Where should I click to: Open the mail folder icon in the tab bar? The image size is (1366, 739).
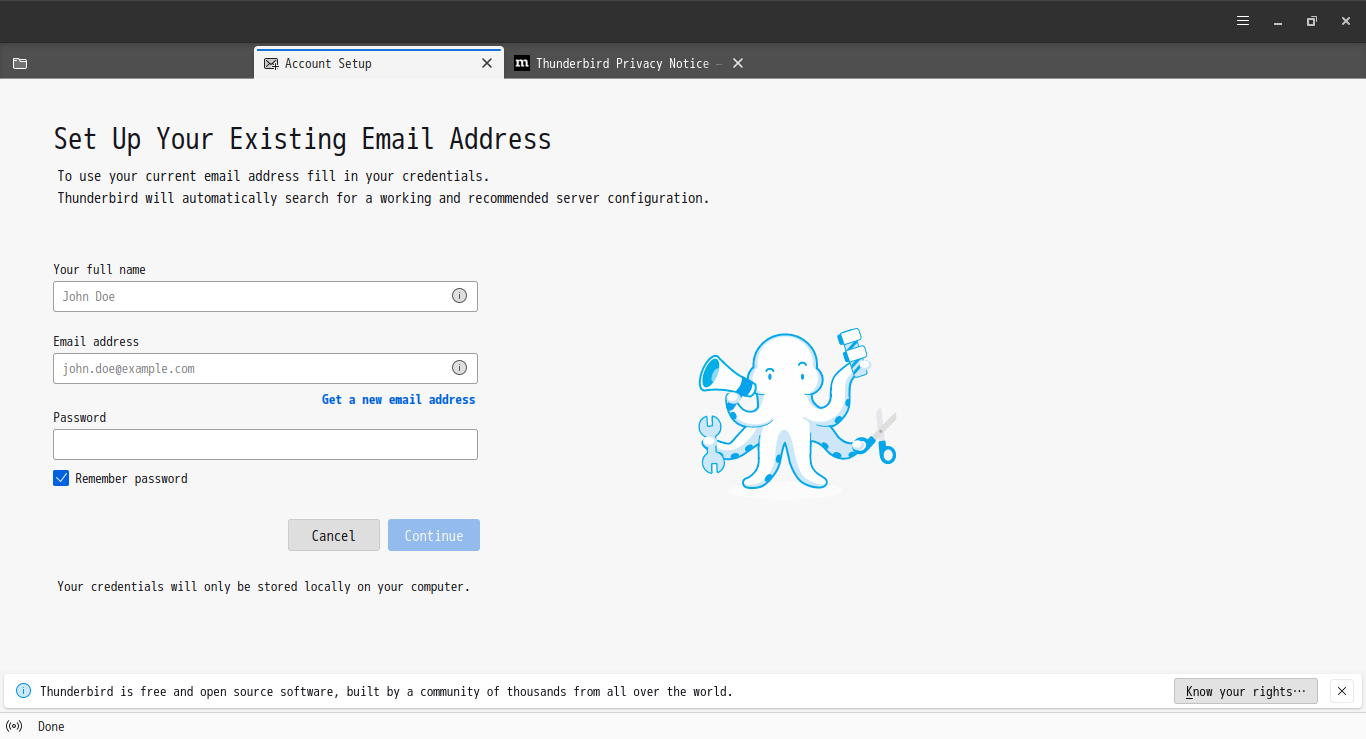pyautogui.click(x=20, y=63)
